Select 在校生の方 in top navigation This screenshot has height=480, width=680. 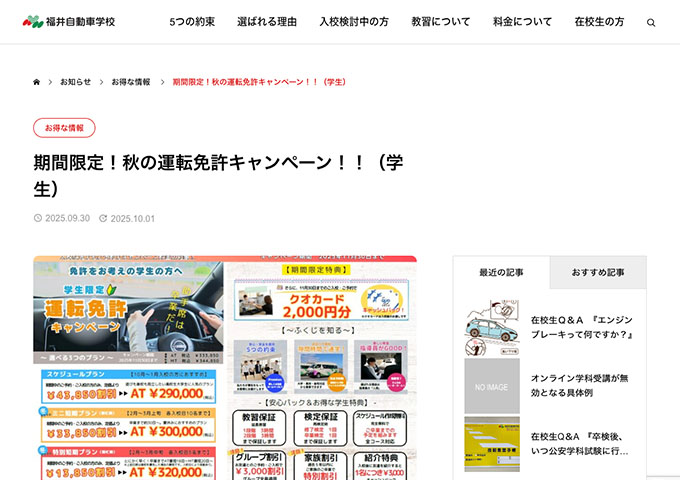(x=599, y=22)
